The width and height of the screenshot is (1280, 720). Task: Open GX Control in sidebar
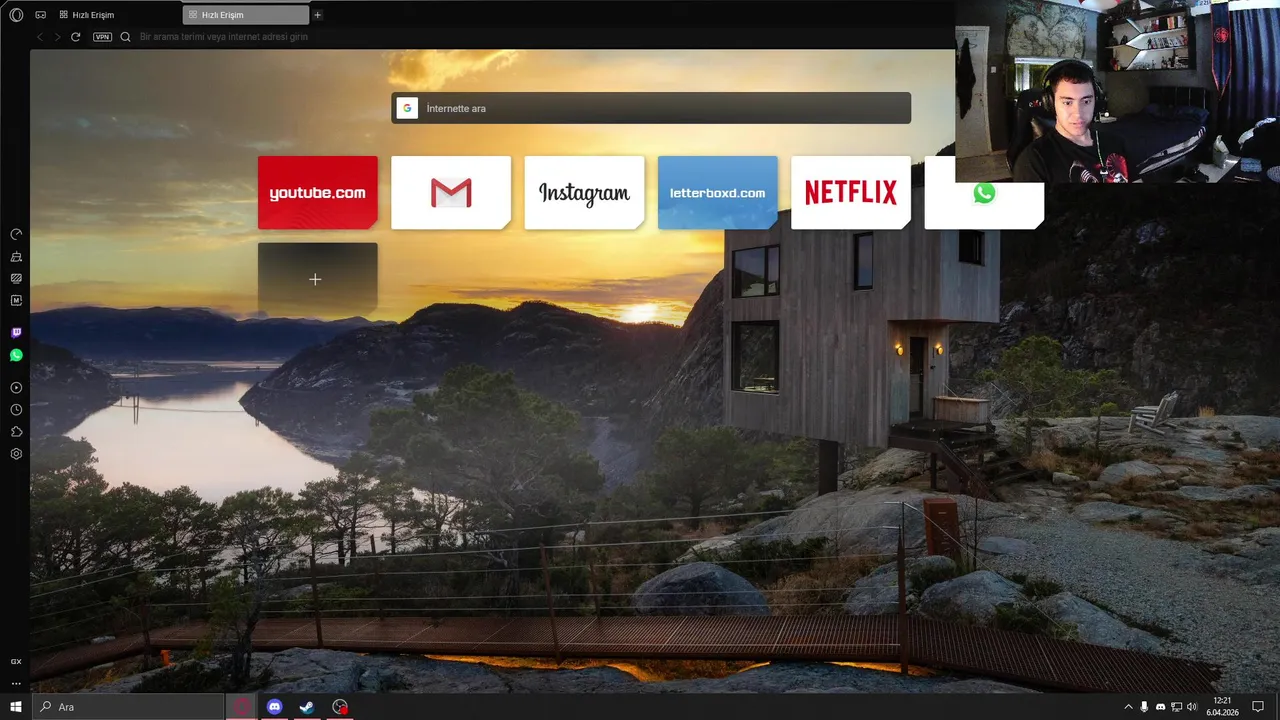(16, 234)
